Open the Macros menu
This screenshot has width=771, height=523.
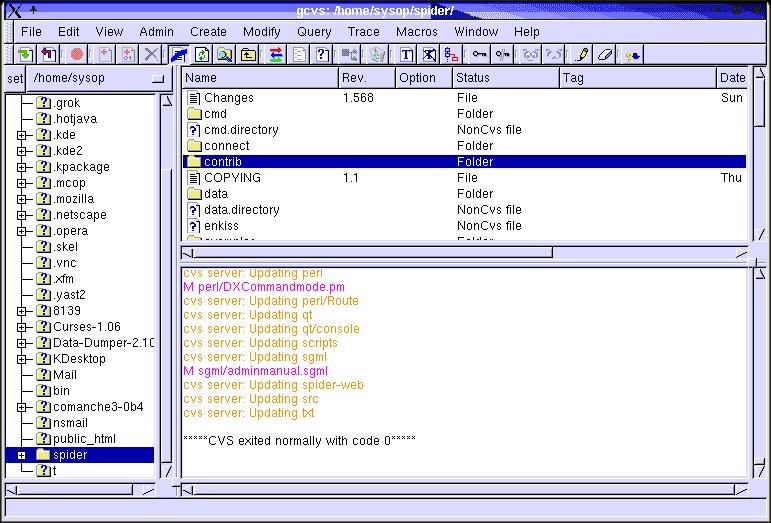point(416,31)
